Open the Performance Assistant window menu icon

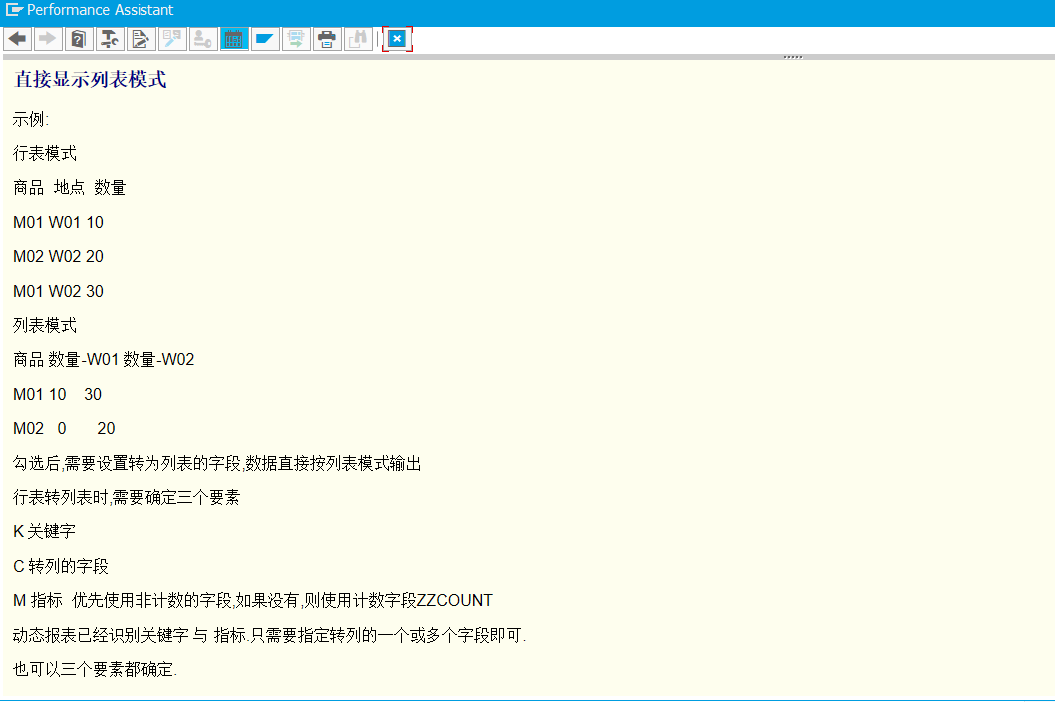[x=13, y=9]
